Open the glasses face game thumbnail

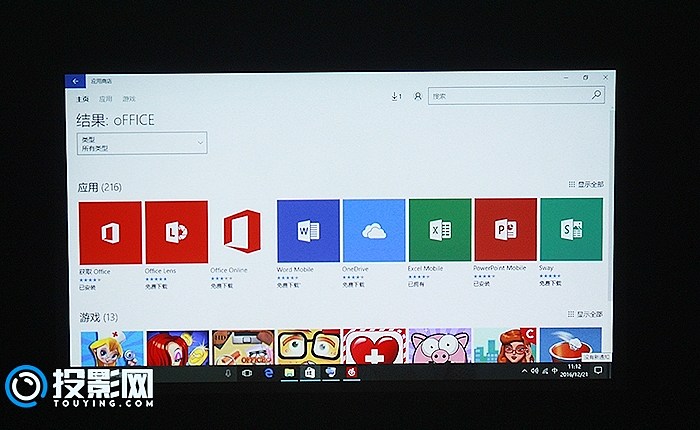(x=308, y=347)
